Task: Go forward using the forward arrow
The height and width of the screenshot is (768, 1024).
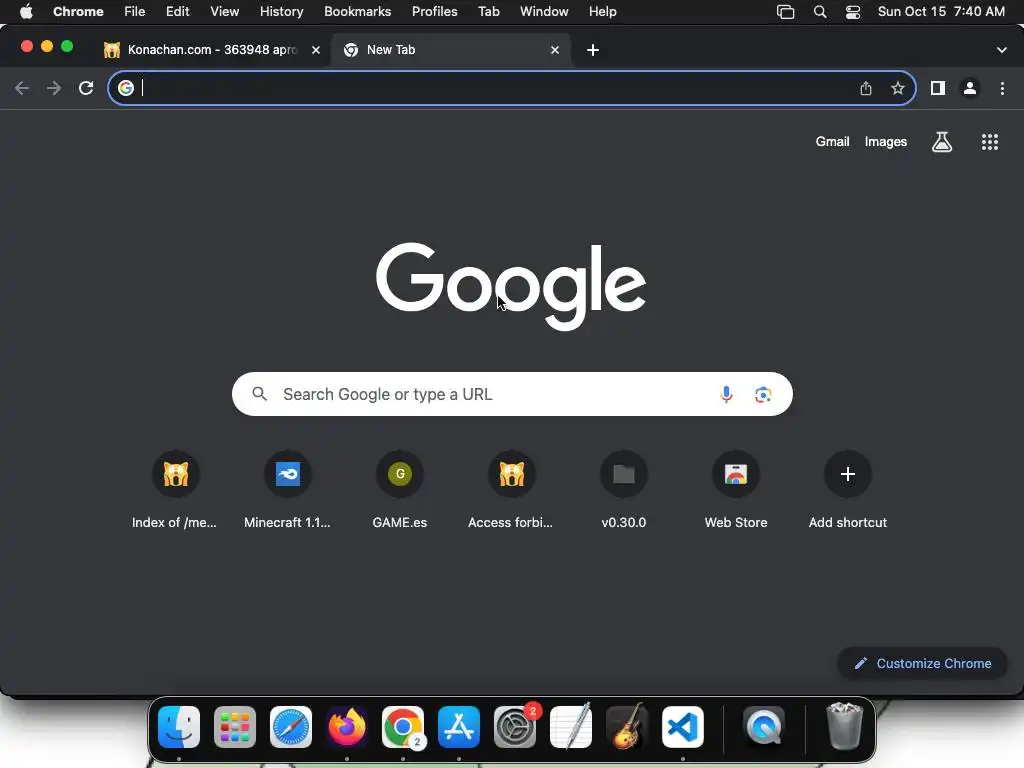Action: [x=54, y=88]
